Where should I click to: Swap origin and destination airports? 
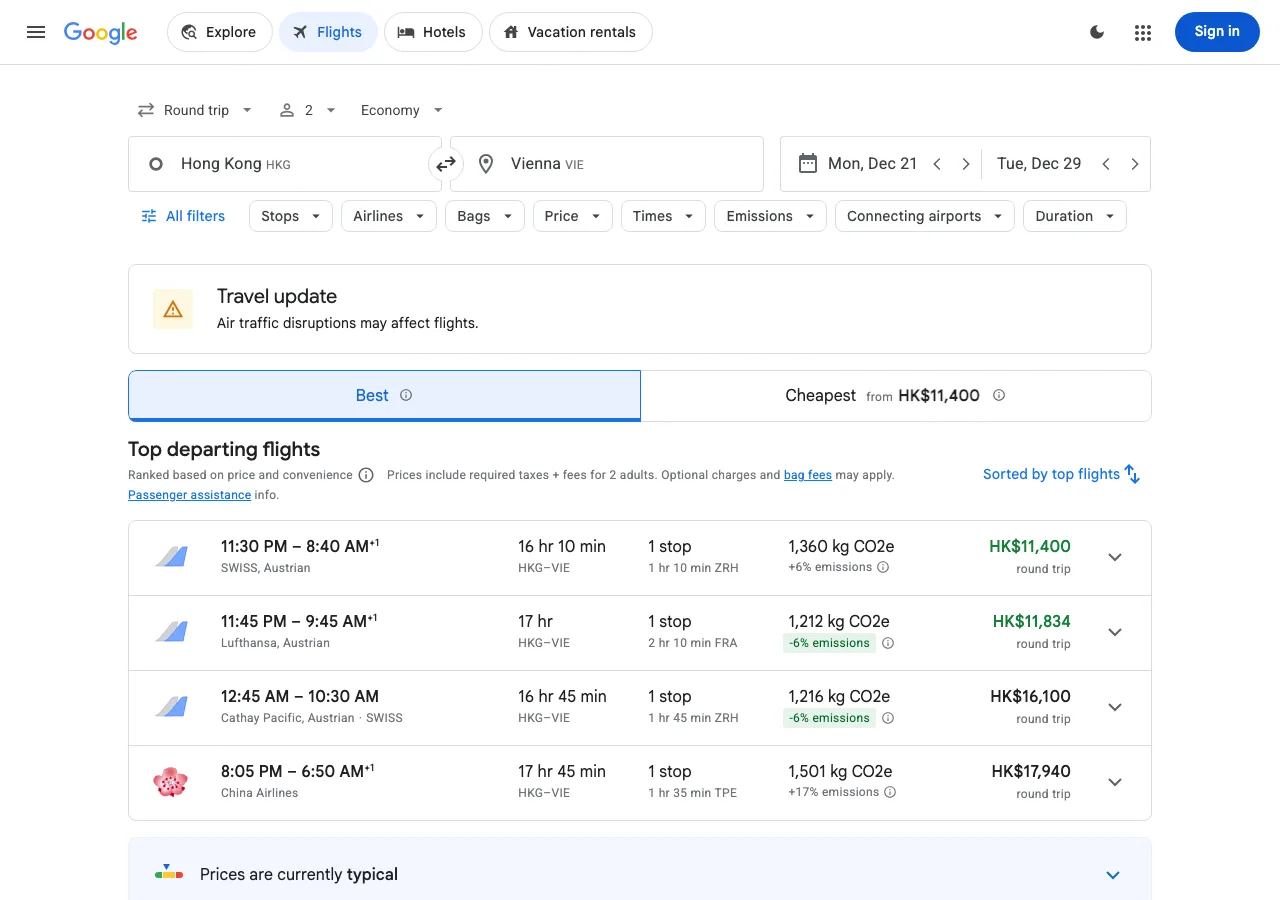pyautogui.click(x=446, y=164)
